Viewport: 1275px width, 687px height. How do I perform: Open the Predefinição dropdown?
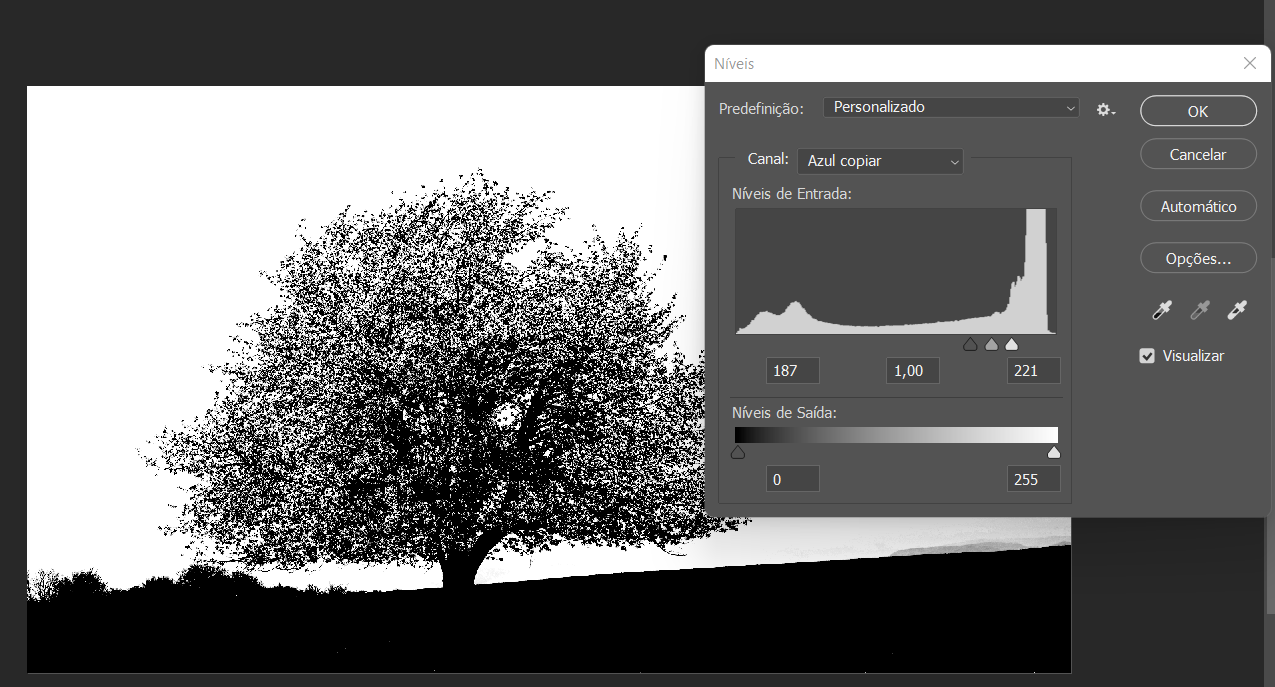click(950, 107)
